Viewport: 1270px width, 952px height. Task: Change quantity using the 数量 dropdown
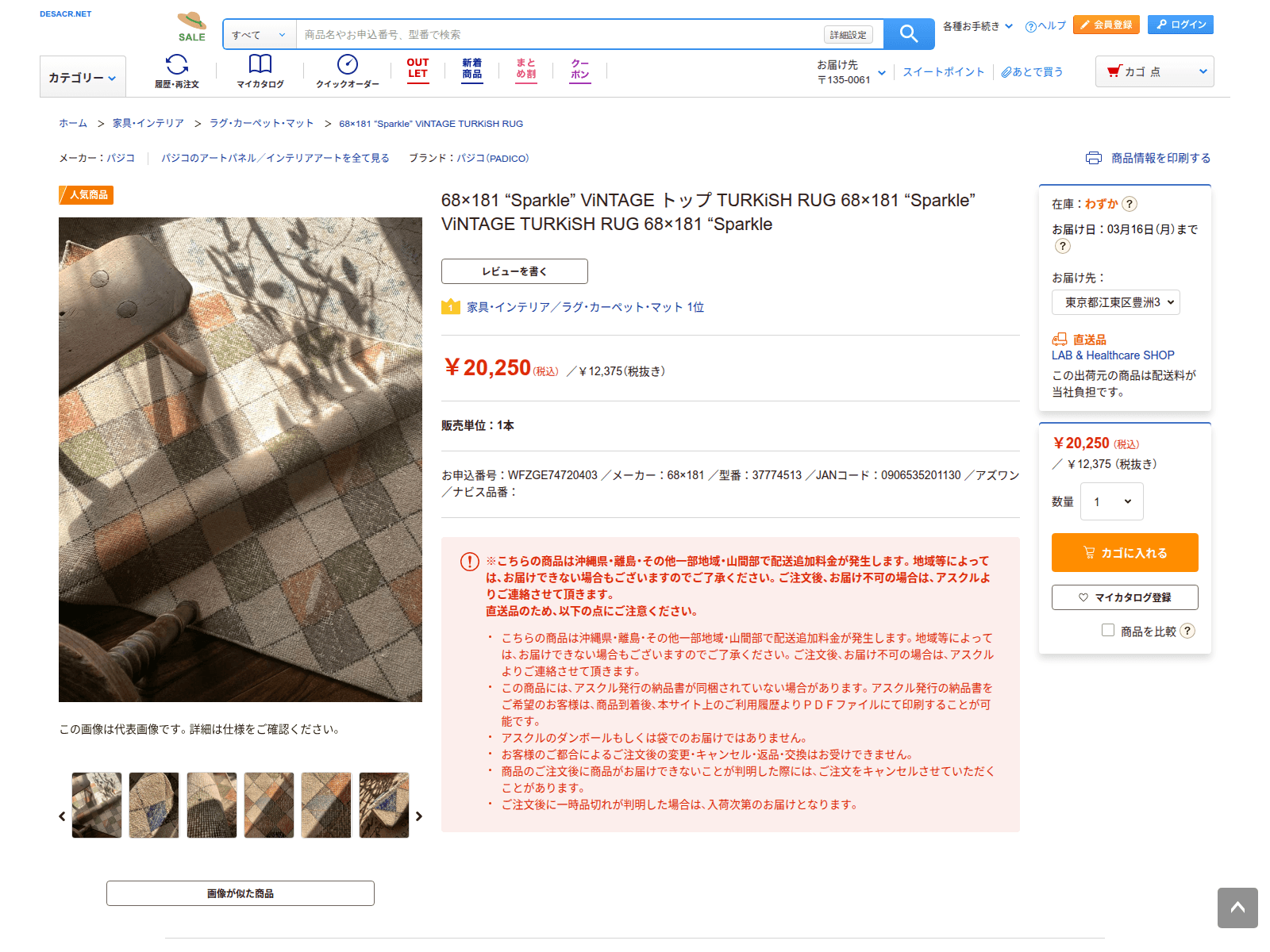pyautogui.click(x=1110, y=501)
